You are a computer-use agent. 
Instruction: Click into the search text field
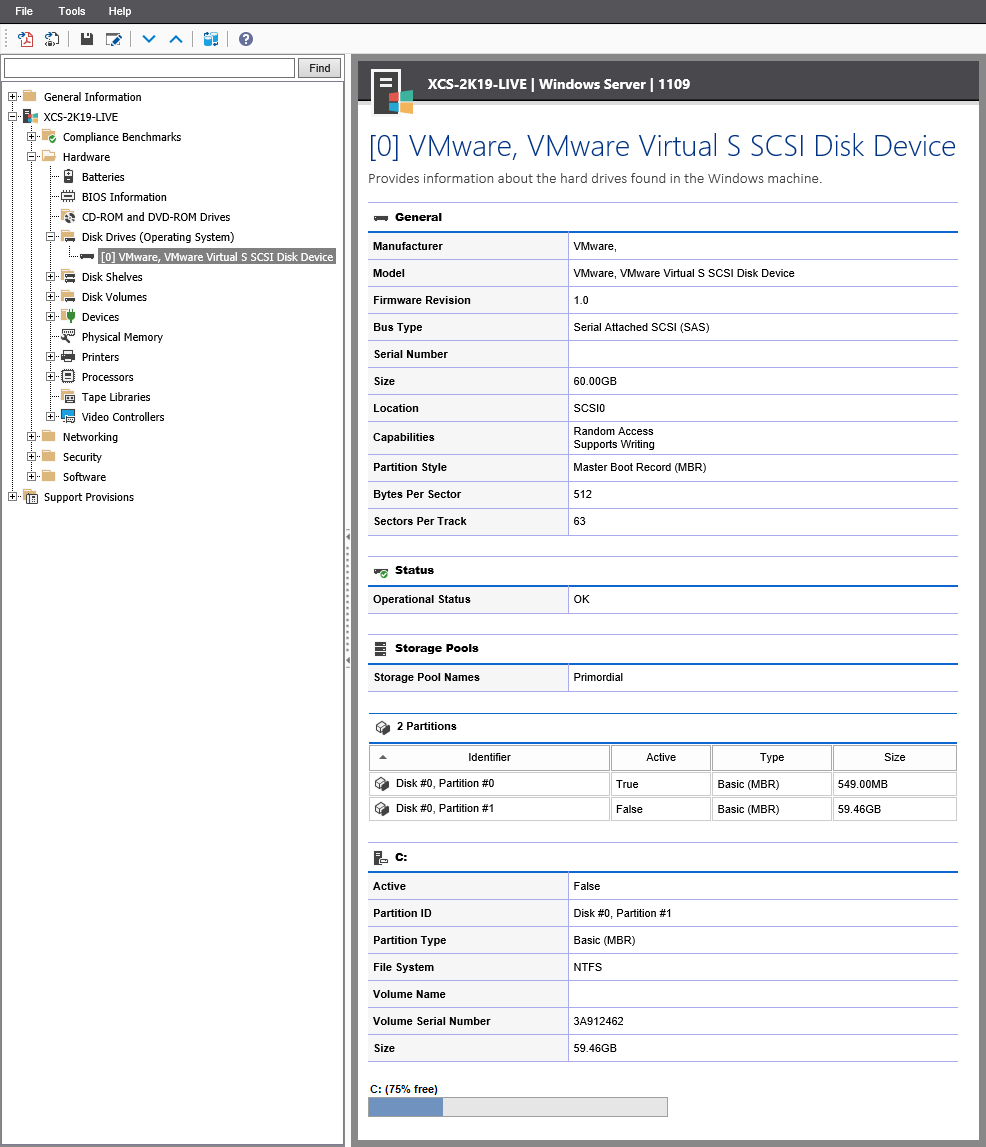tap(149, 68)
